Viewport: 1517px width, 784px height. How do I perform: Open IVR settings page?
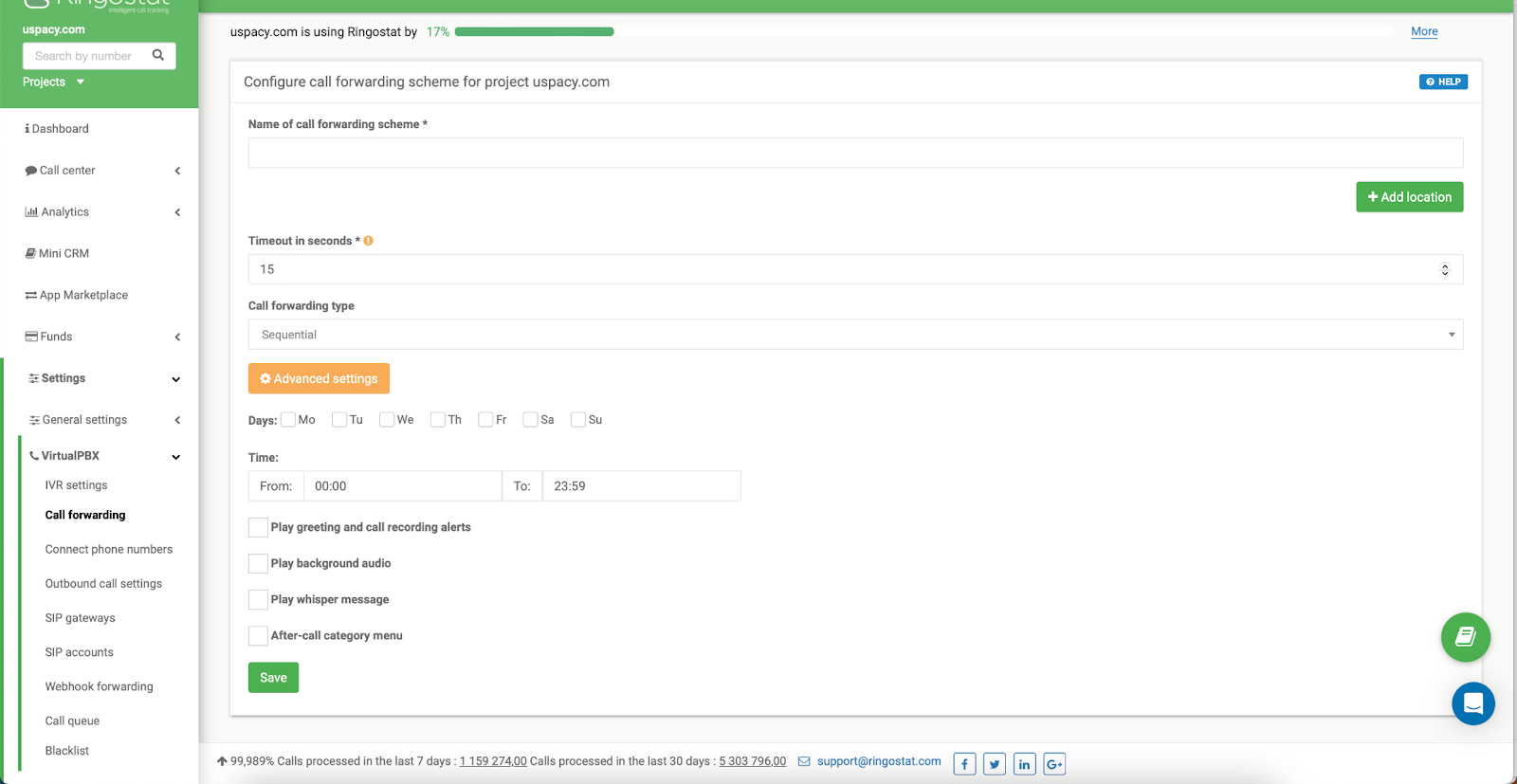tap(76, 485)
